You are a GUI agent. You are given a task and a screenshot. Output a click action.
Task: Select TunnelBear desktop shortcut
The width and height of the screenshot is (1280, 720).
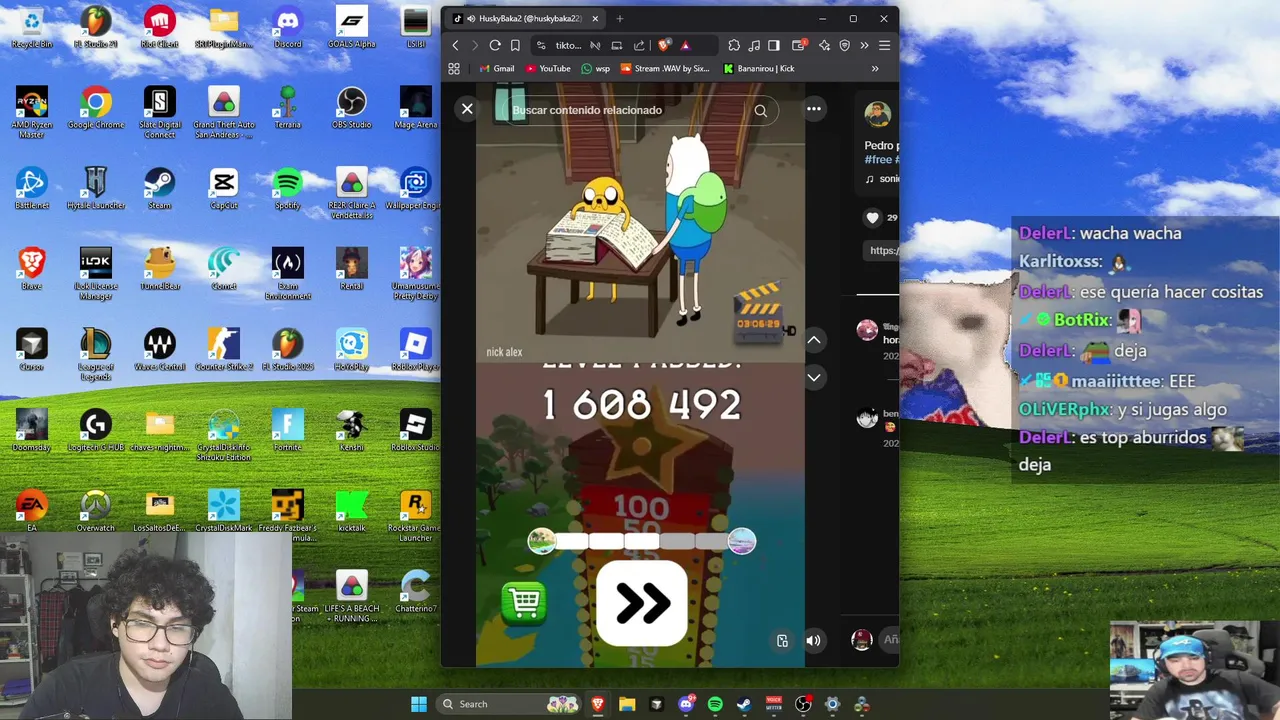tap(160, 269)
